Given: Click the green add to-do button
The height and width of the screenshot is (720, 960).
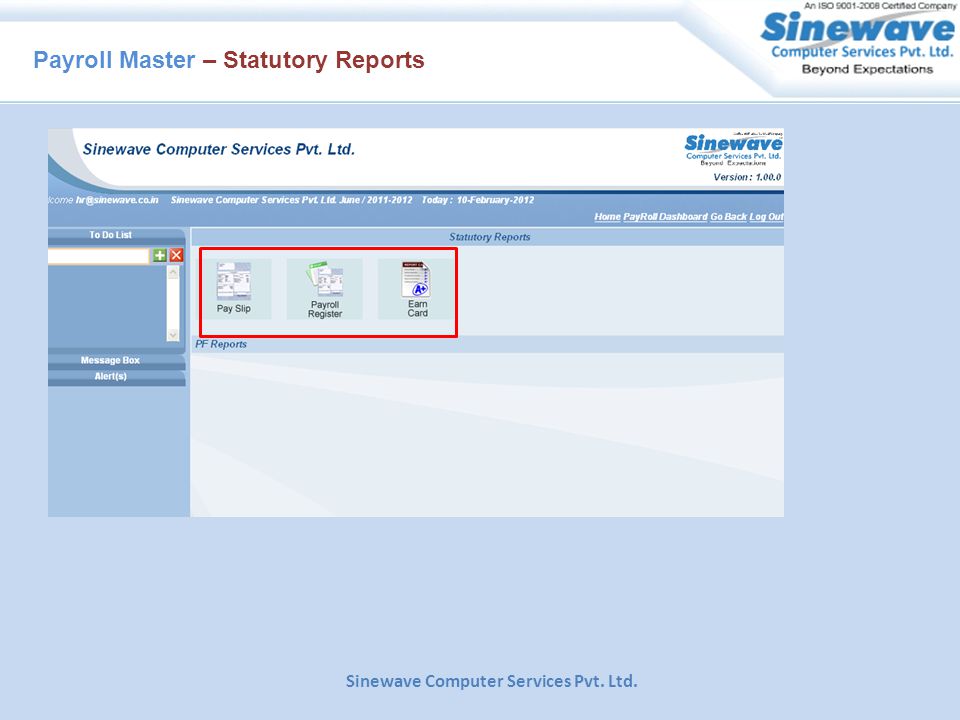Looking at the screenshot, I should tap(160, 255).
